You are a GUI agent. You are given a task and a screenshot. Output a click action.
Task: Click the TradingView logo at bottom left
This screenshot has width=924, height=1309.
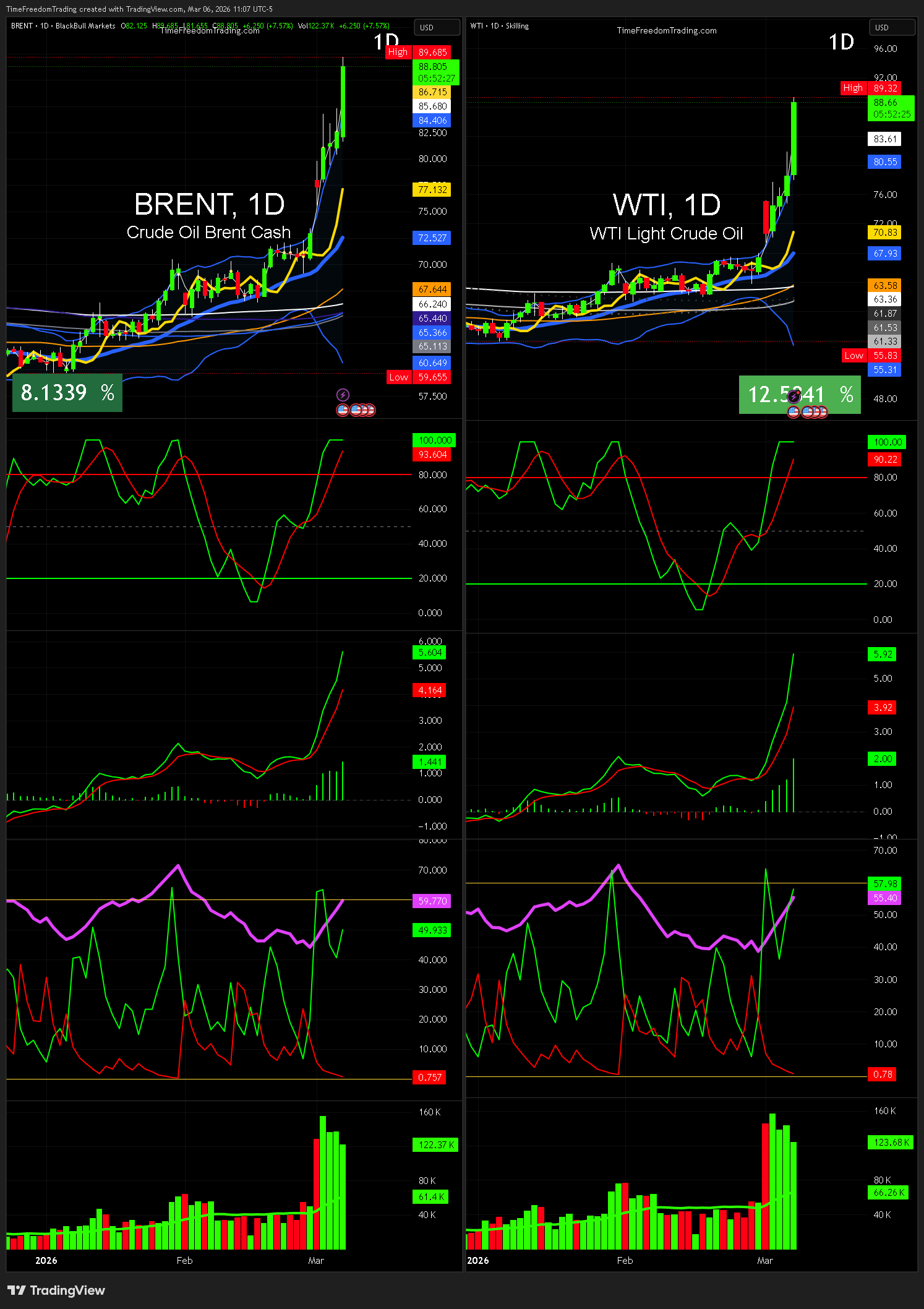pos(56,1290)
